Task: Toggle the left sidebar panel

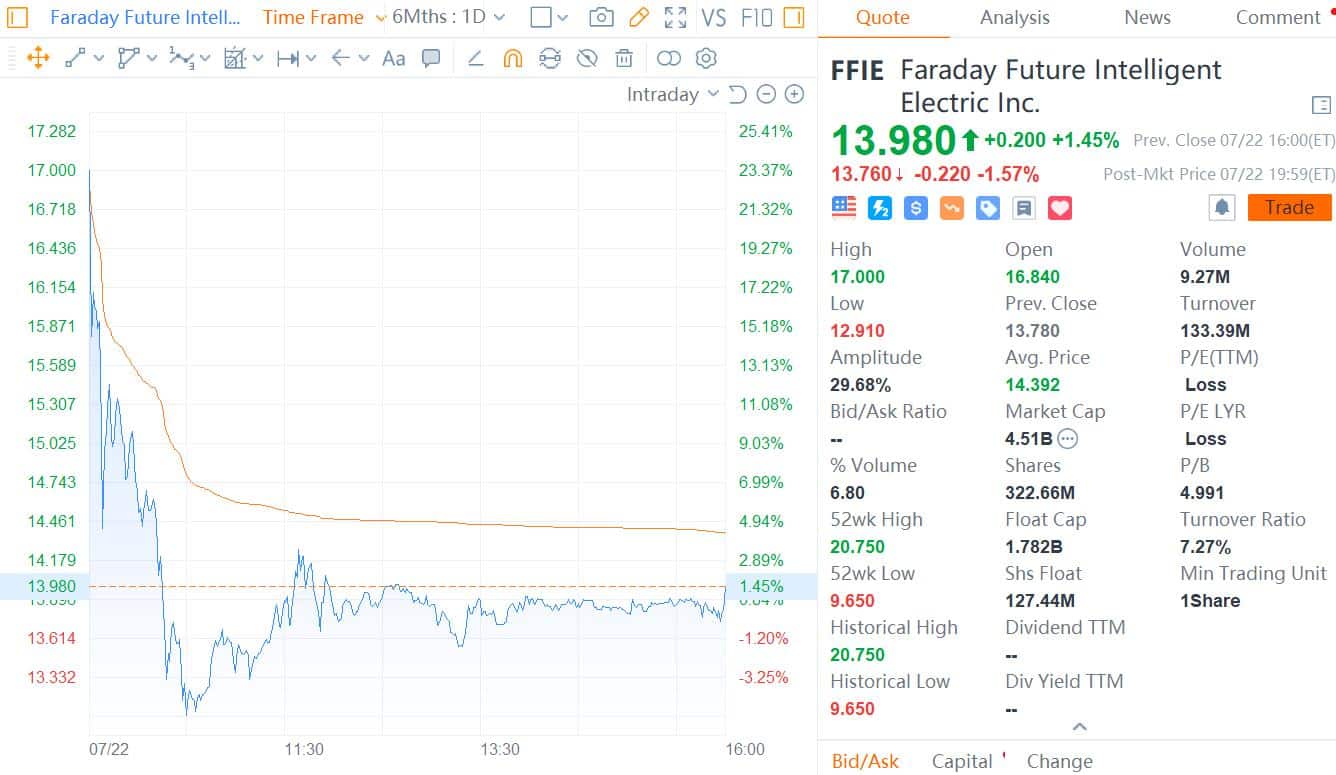Action: [17, 17]
